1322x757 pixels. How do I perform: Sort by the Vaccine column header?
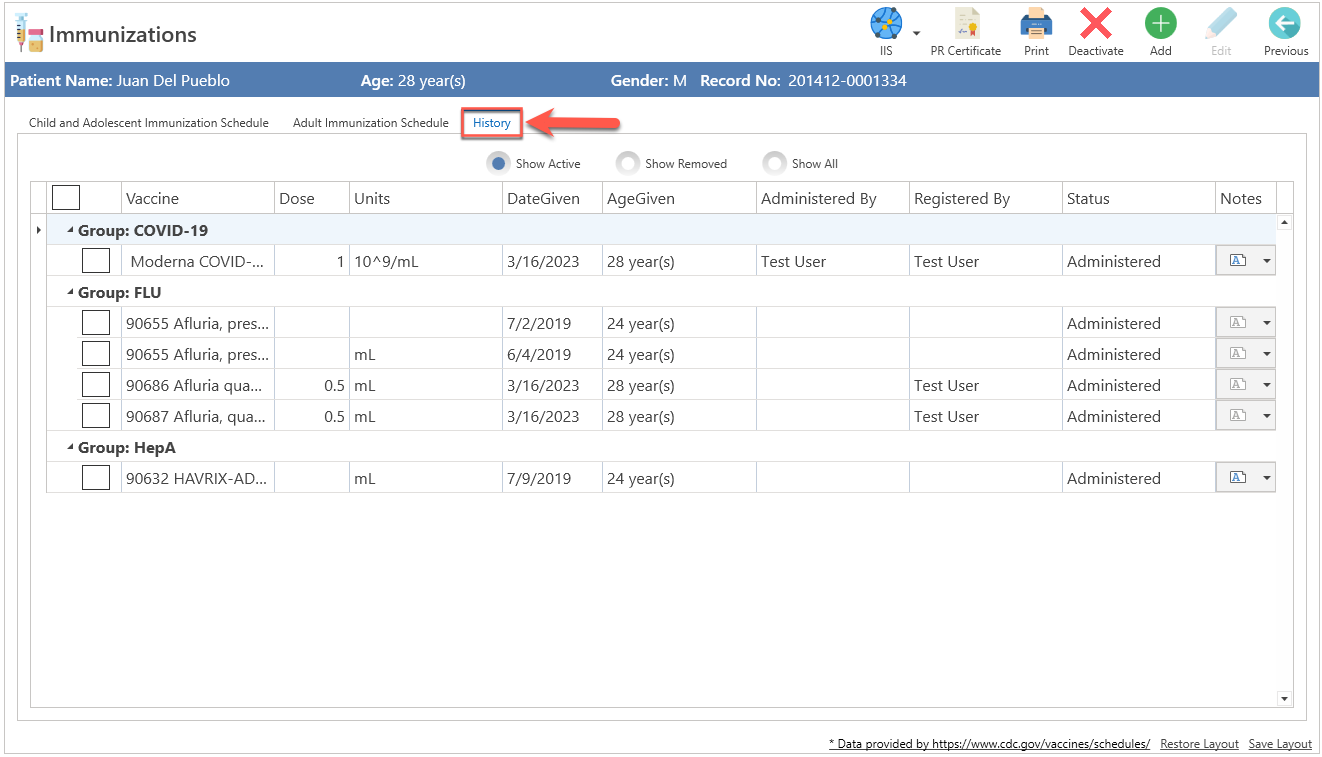tap(198, 198)
